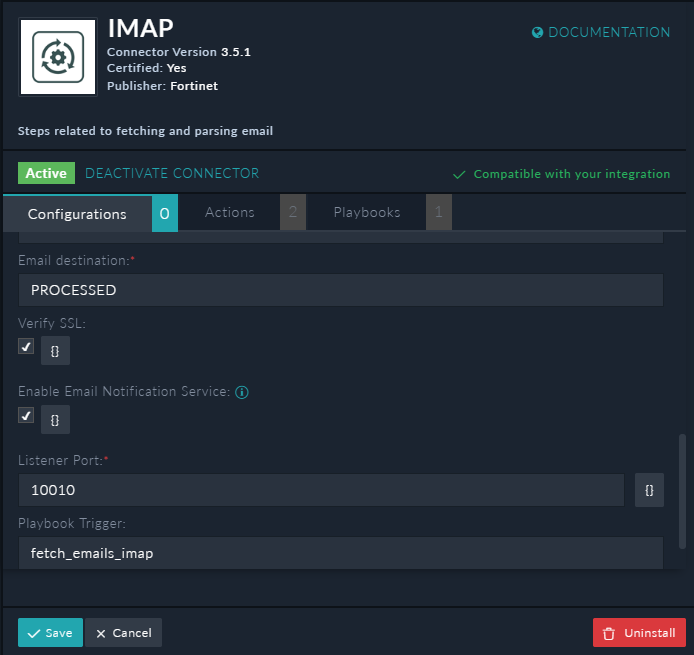Click braces icon beside Email Notification Service checkbox
The height and width of the screenshot is (655, 694).
pyautogui.click(x=55, y=419)
